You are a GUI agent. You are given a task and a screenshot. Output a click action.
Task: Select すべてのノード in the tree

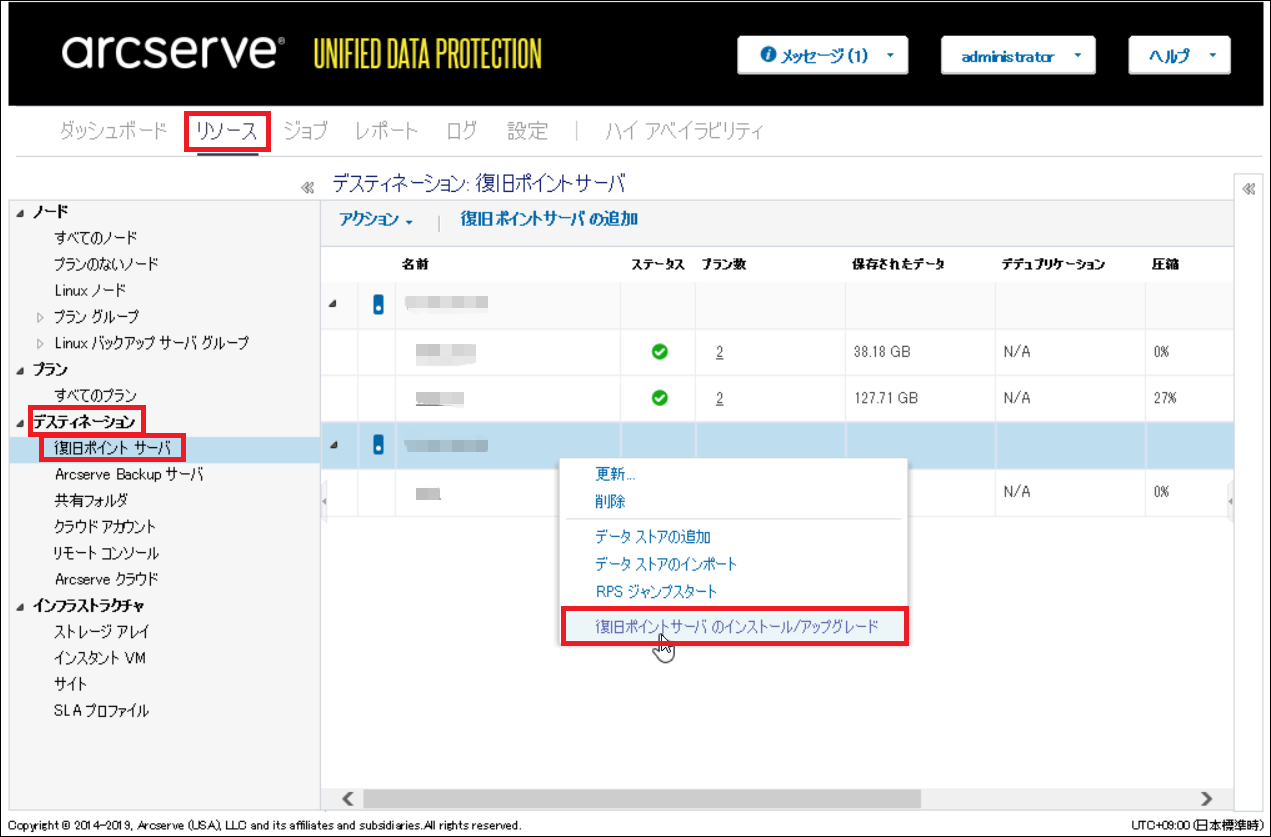click(x=96, y=238)
